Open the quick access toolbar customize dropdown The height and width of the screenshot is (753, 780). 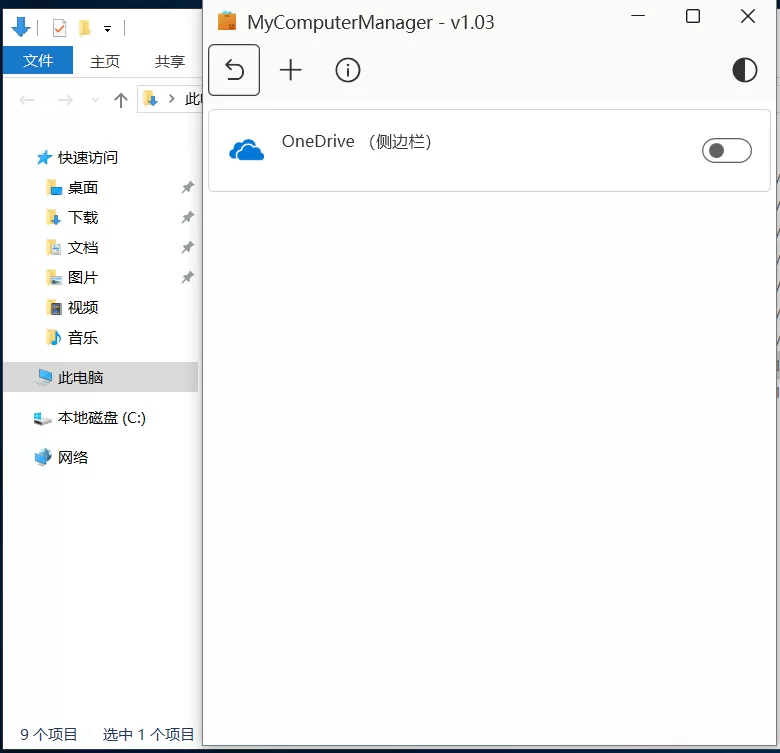click(107, 29)
